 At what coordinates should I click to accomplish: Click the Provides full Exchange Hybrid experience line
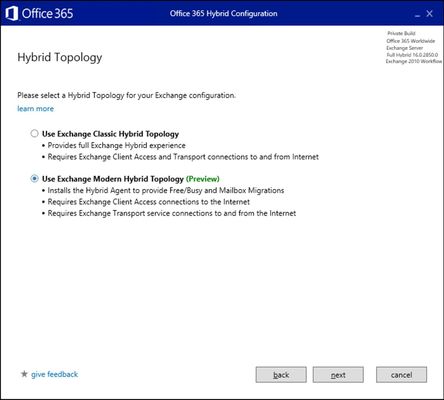116,145
